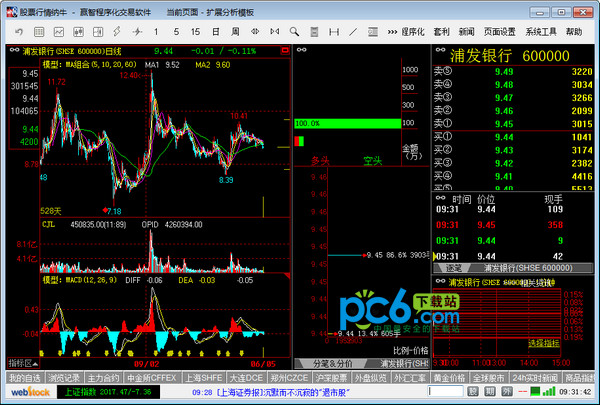Select the 分笔&分价 tab
Viewport: 600px width, 405px height.
coord(333,363)
